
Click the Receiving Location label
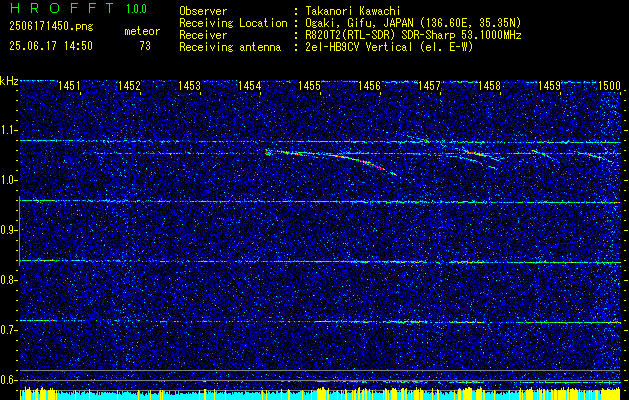coord(233,23)
